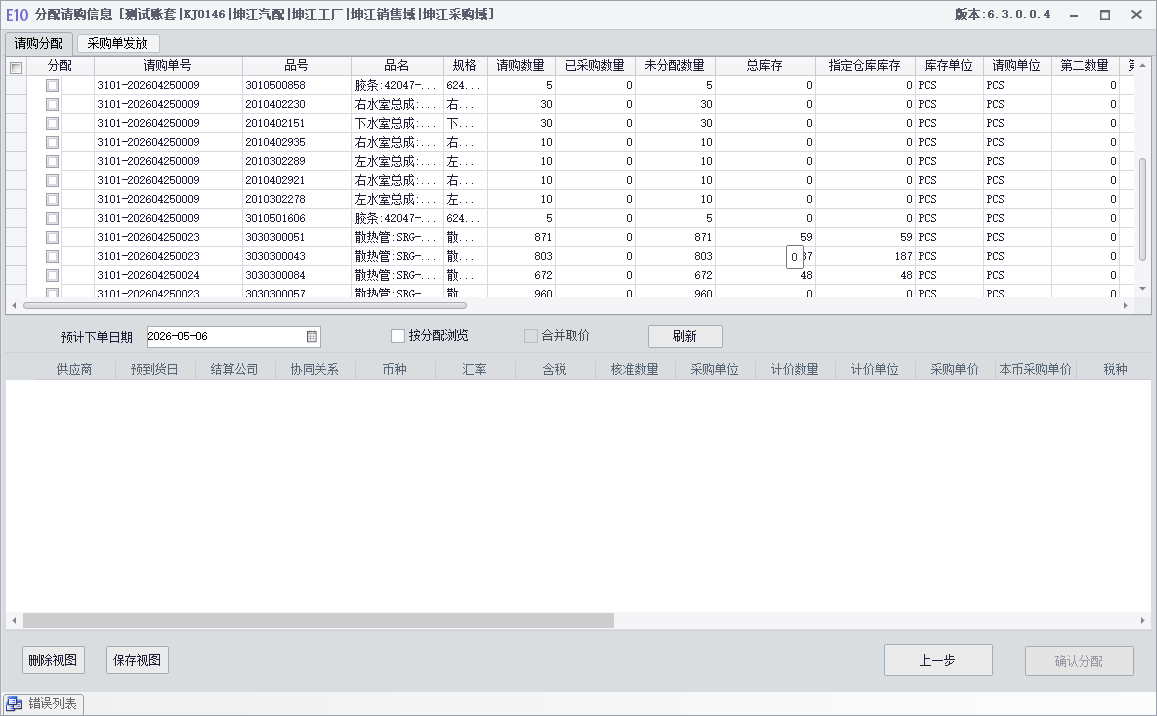Click the 库存单位 column header

click(949, 66)
